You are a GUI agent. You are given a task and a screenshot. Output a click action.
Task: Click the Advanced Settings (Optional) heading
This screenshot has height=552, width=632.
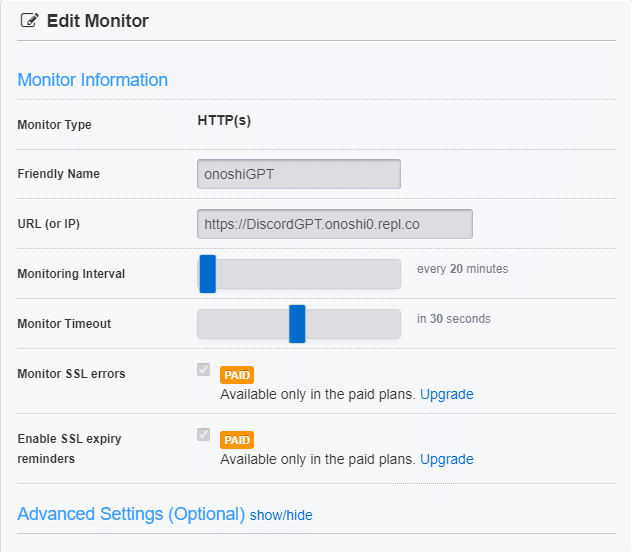tap(131, 514)
